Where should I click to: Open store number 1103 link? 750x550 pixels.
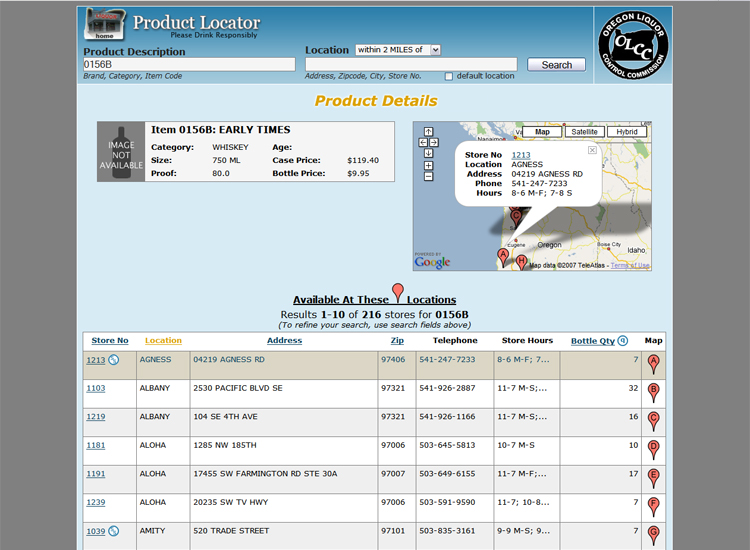[x=96, y=388]
